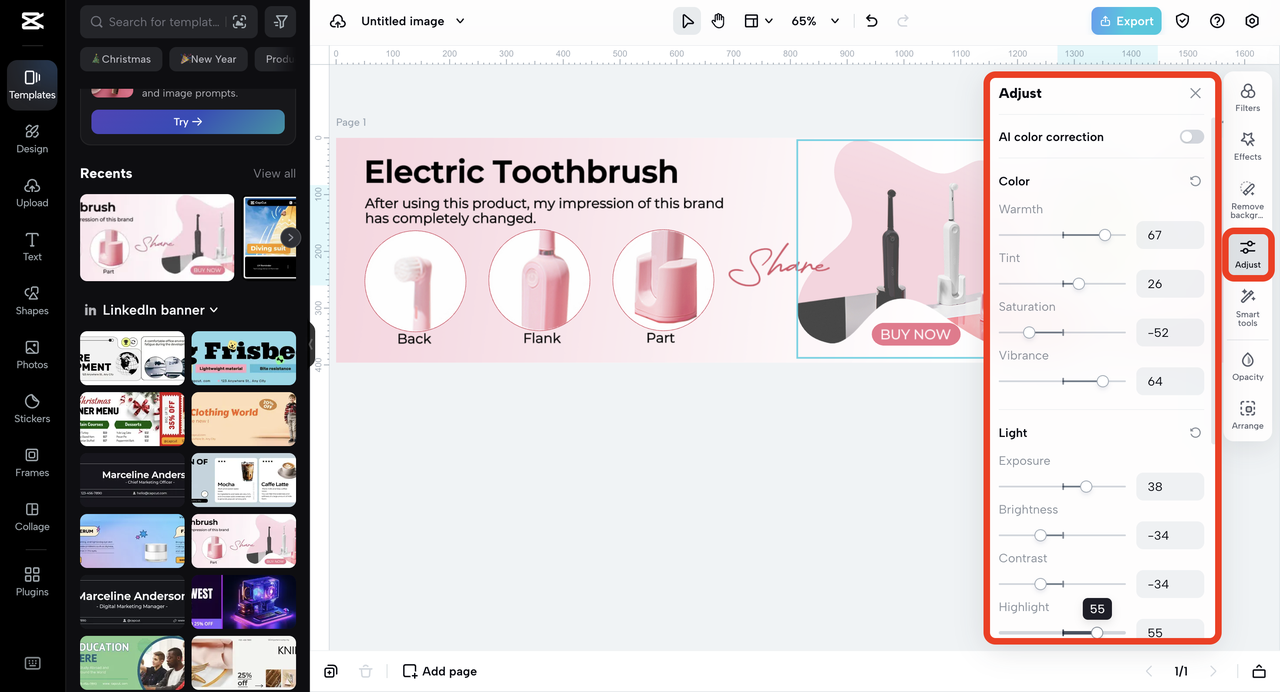
Task: Click the keyboard shortcuts icon
Action: pos(32,663)
